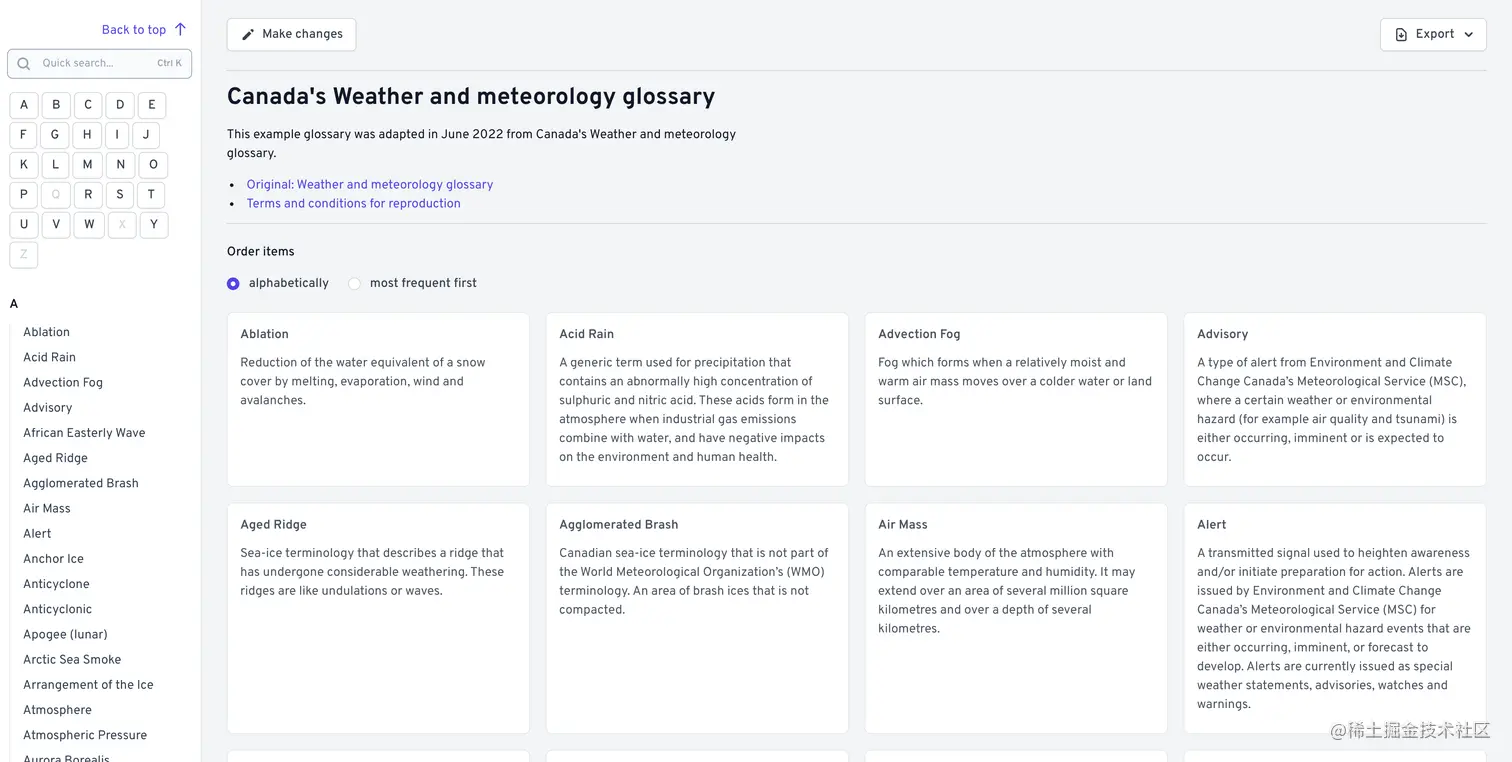Click the document icon on Export button
This screenshot has width=1512, height=762.
point(1401,34)
